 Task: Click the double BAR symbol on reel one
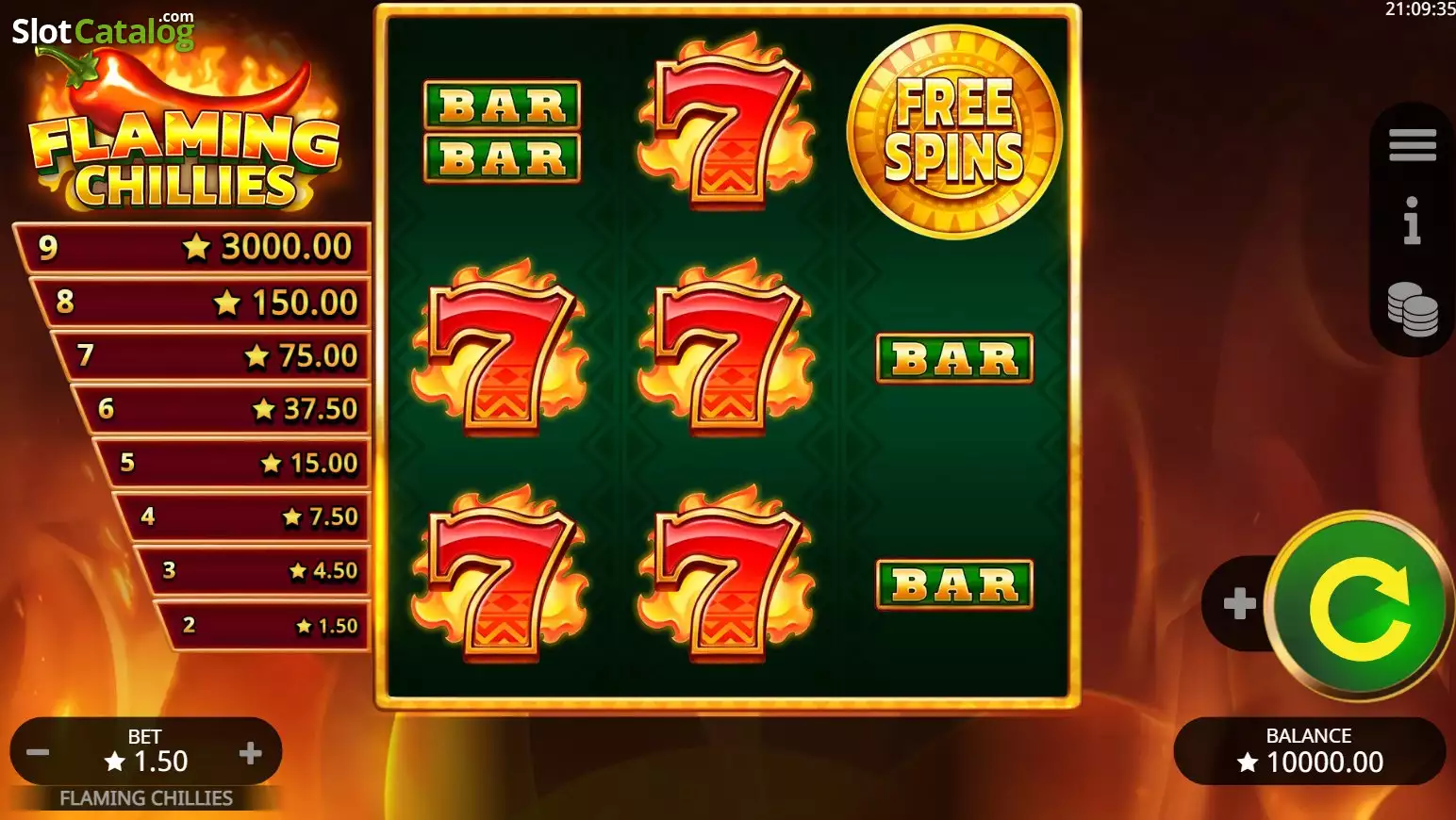point(502,131)
